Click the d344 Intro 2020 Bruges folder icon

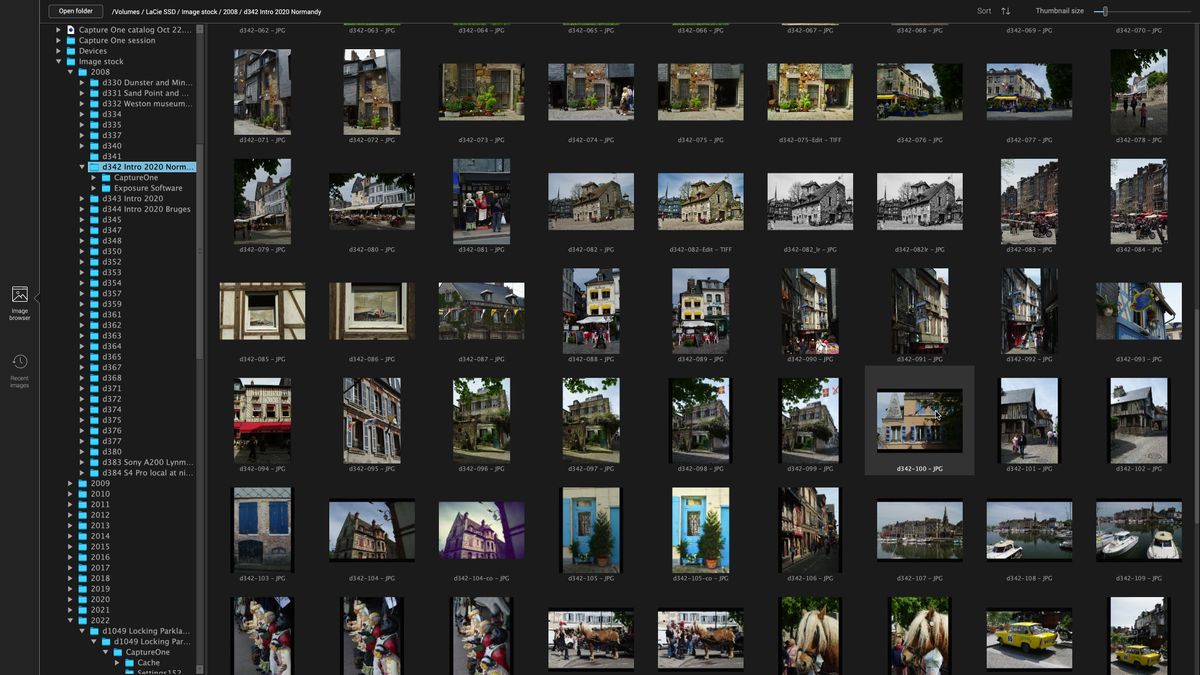[93, 209]
